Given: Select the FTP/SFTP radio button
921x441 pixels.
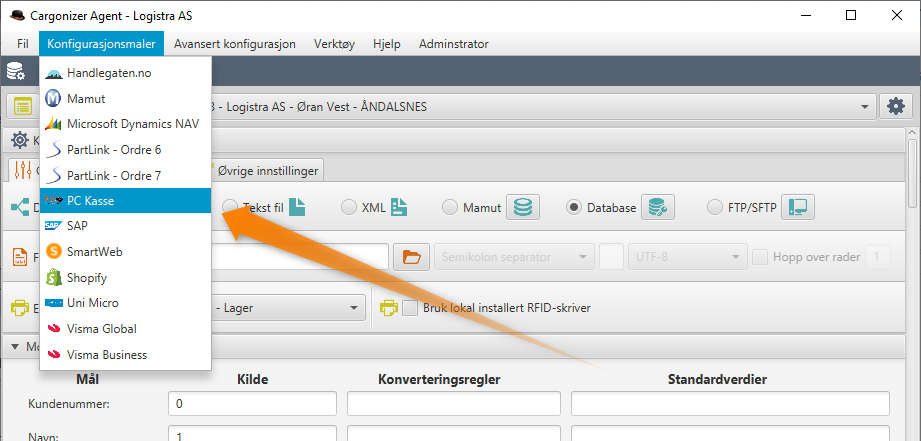Looking at the screenshot, I should pos(715,207).
